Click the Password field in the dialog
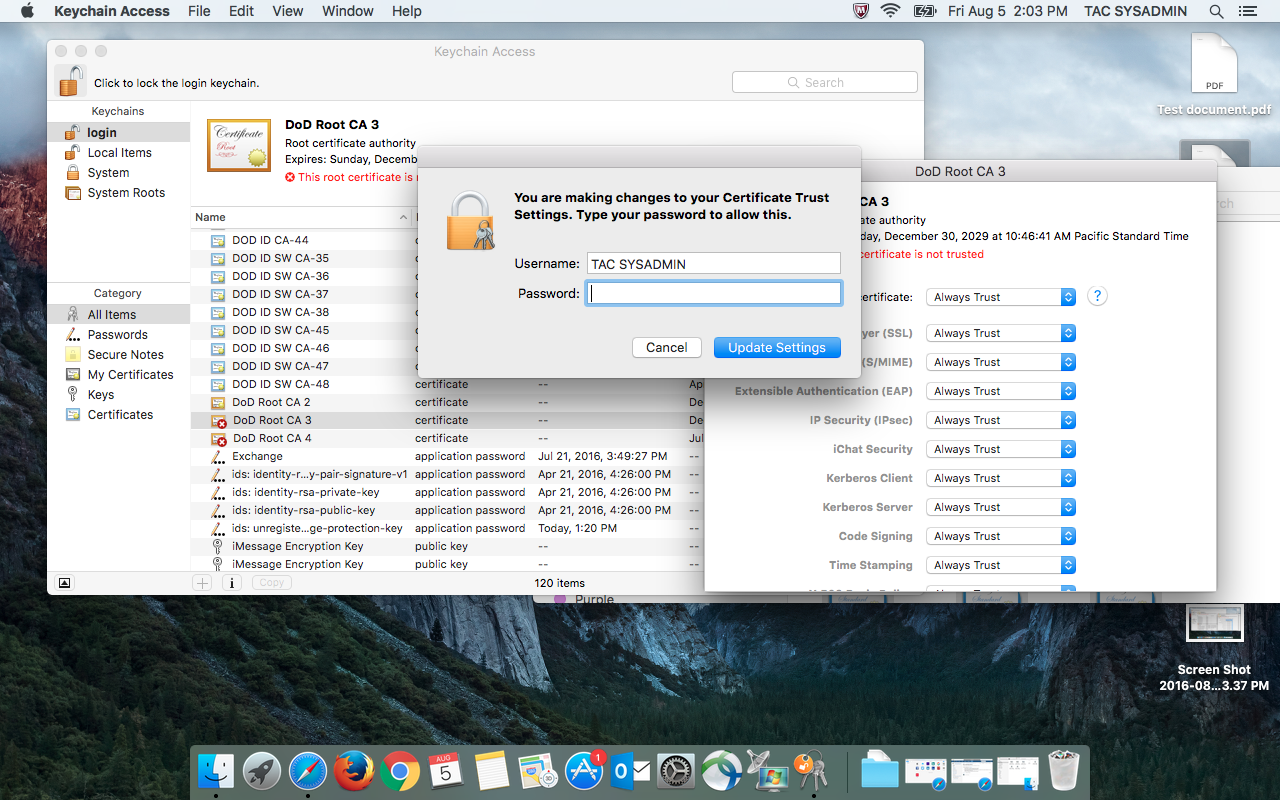Screen dimensions: 1280x800 [x=714, y=293]
